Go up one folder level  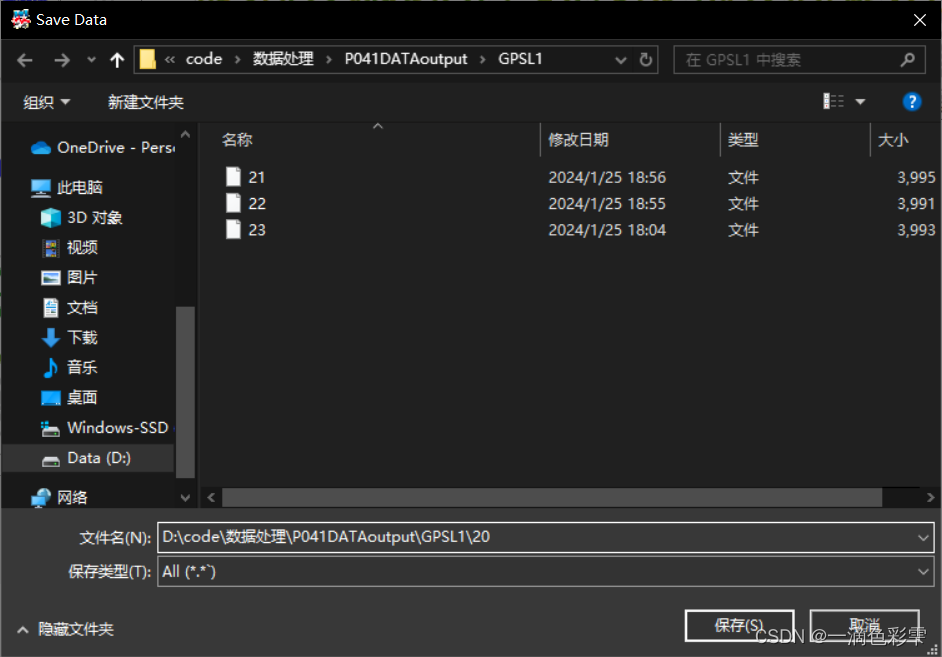[116, 59]
